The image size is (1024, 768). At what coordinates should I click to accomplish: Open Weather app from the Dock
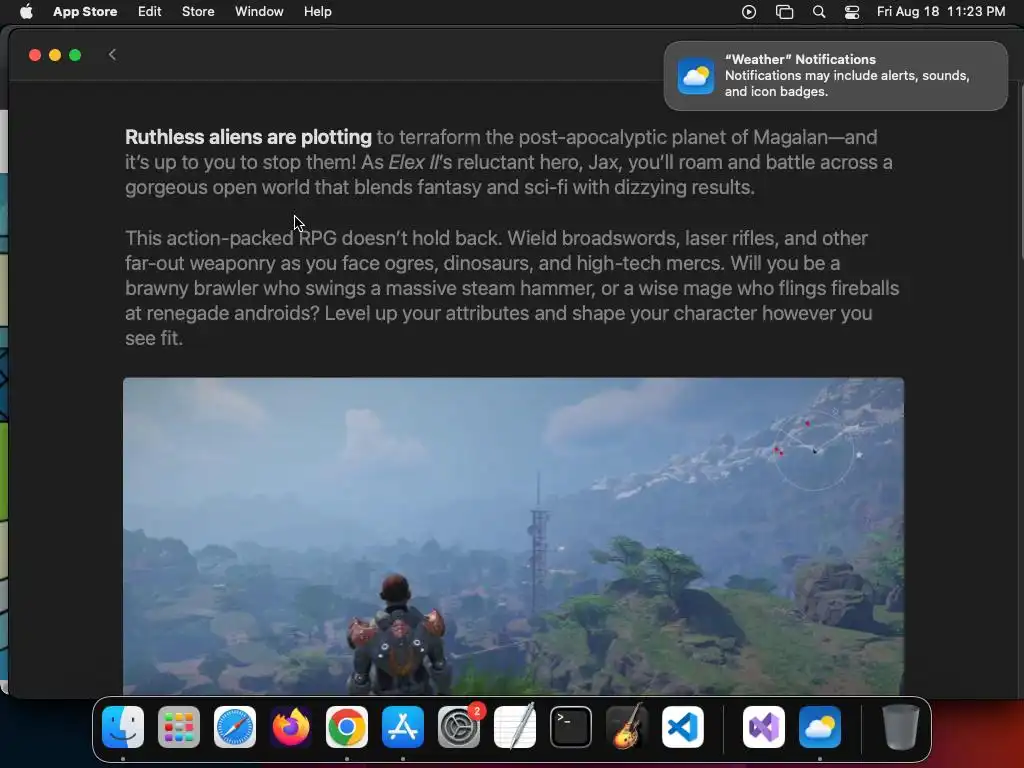pos(820,727)
